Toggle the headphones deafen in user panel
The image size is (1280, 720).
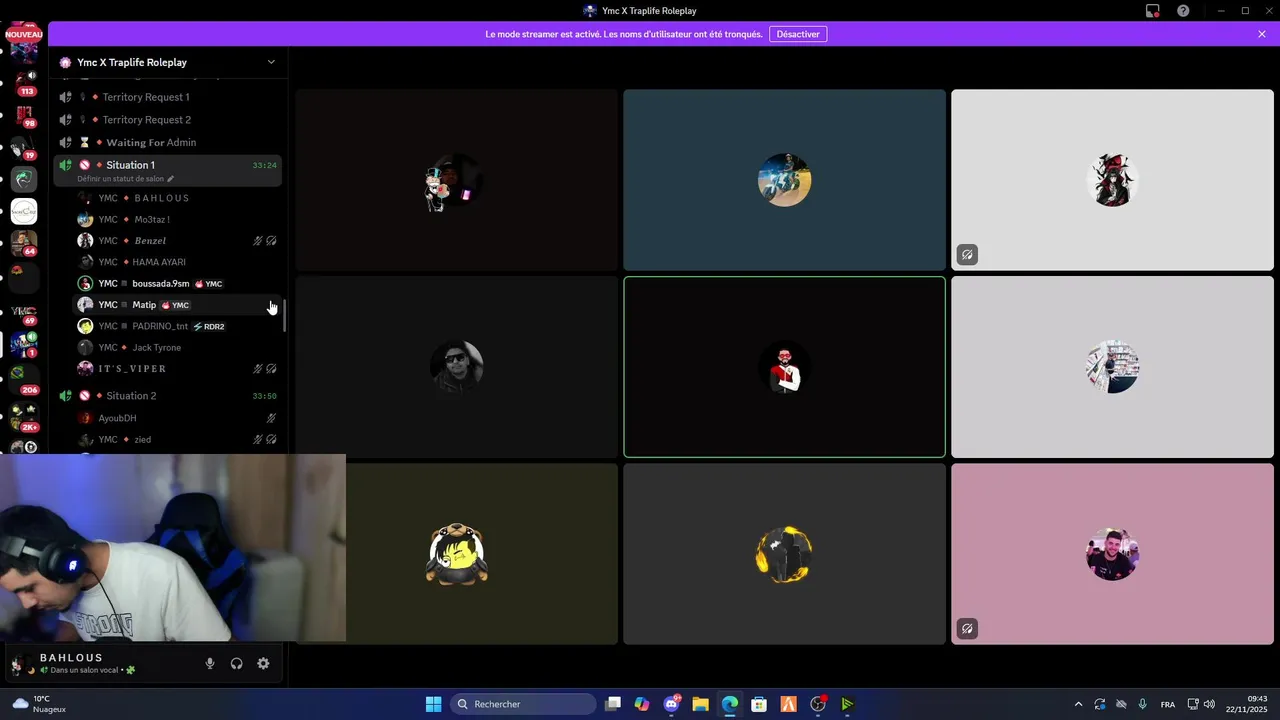click(x=237, y=663)
